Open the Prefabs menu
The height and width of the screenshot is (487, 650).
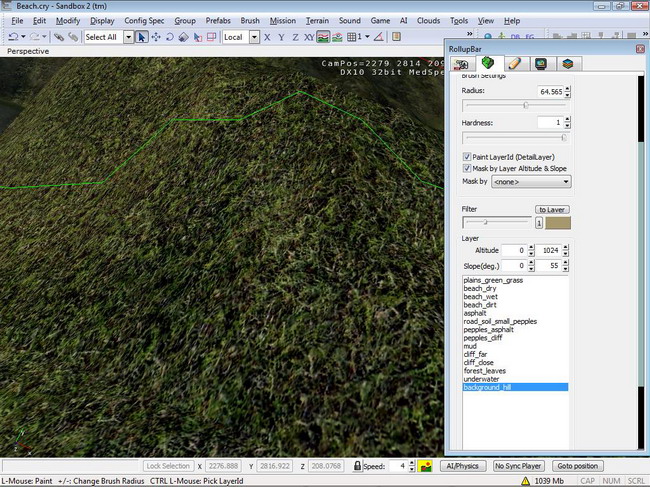coord(218,21)
